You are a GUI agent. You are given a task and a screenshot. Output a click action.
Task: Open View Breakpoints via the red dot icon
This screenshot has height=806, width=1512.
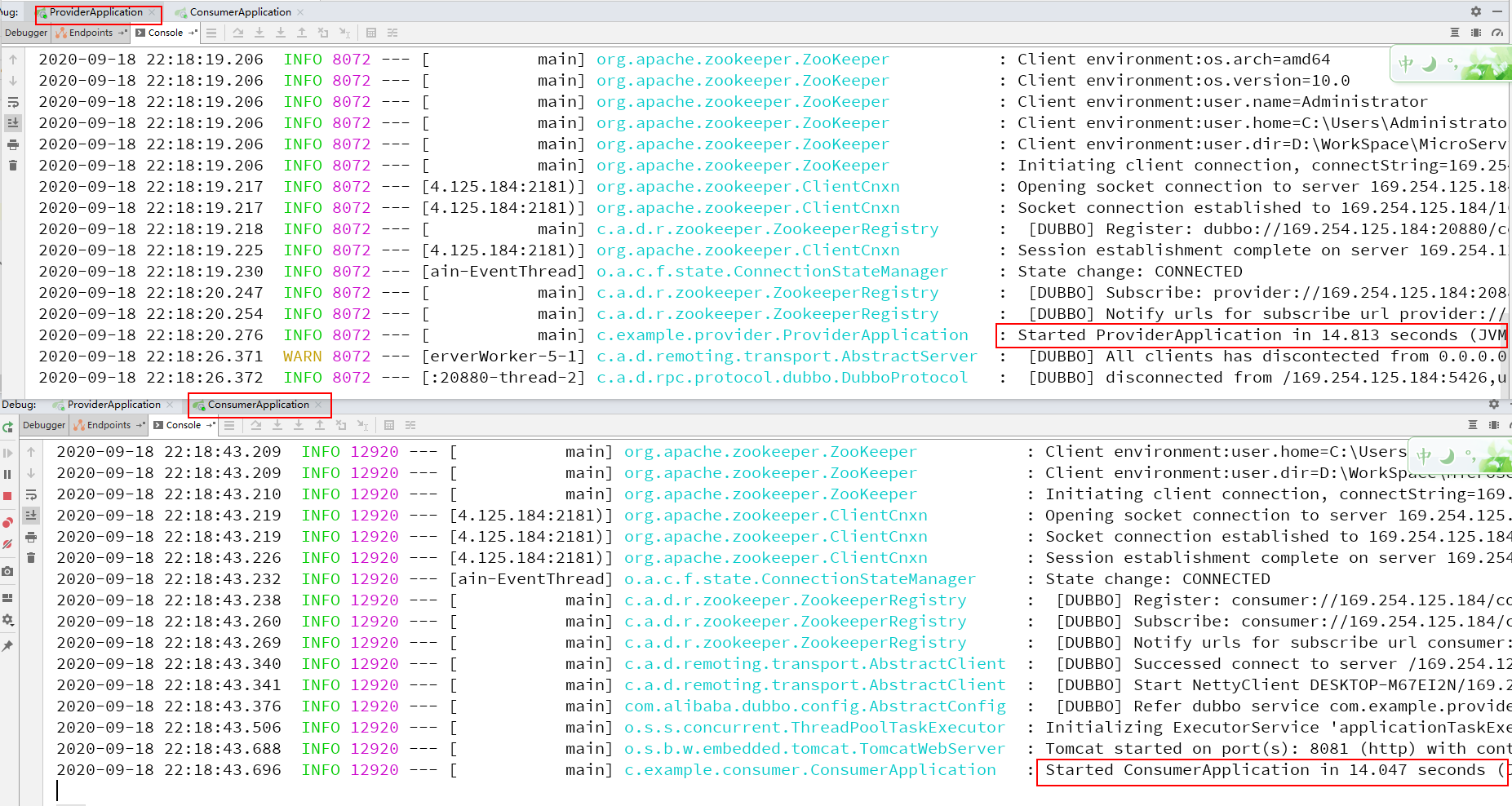8,520
